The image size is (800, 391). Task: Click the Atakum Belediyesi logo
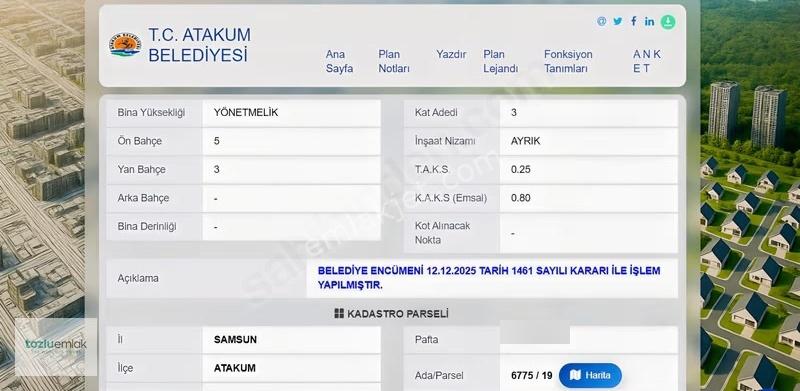124,45
